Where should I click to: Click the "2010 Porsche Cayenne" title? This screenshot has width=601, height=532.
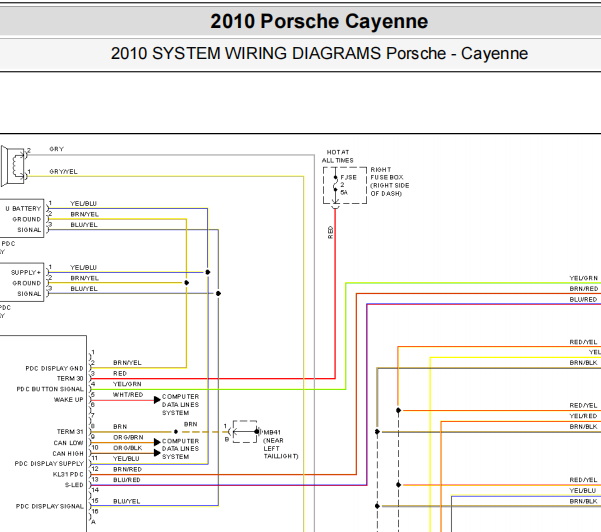pos(319,21)
